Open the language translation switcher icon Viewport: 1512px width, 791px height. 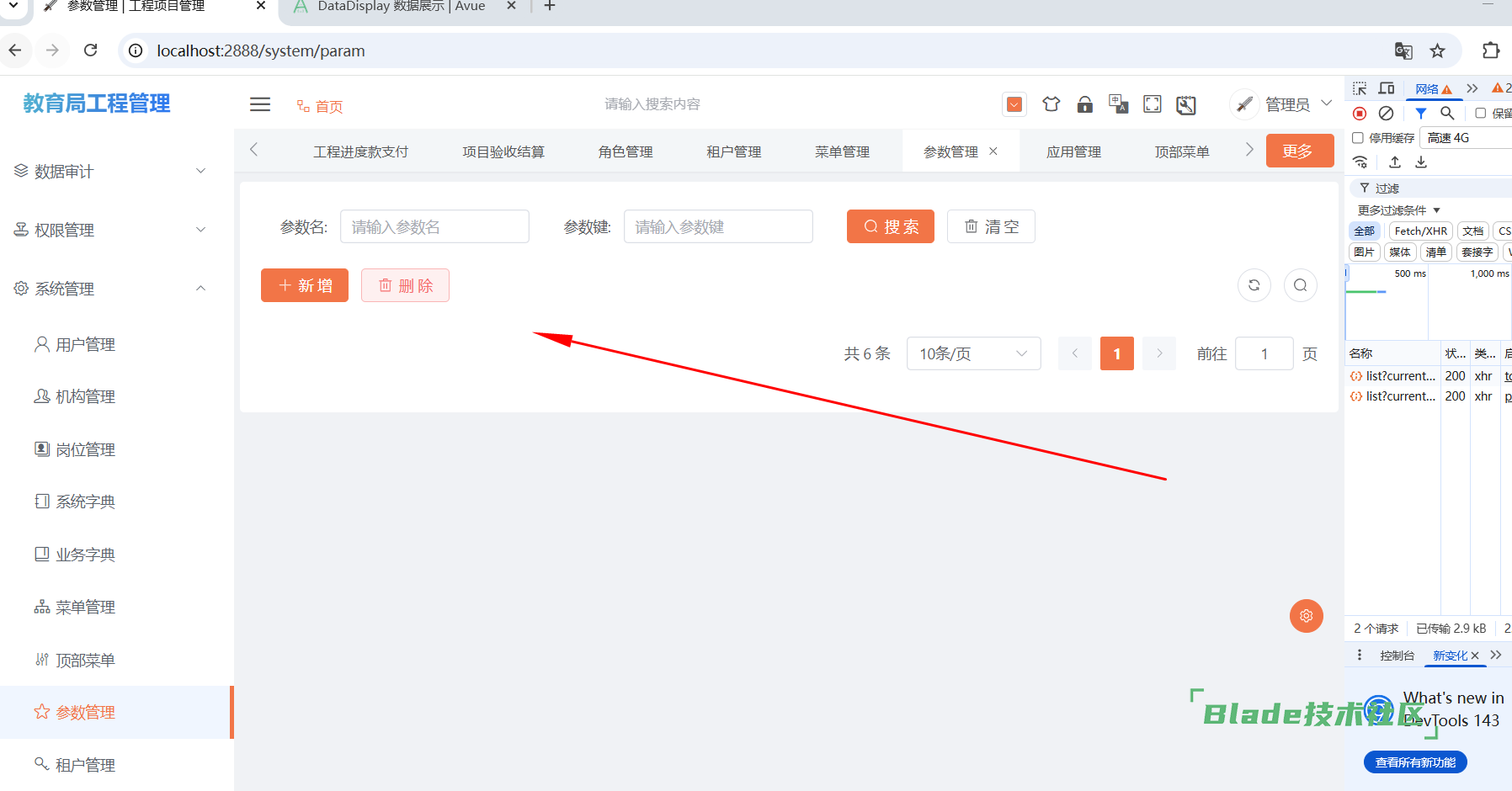coord(1118,104)
